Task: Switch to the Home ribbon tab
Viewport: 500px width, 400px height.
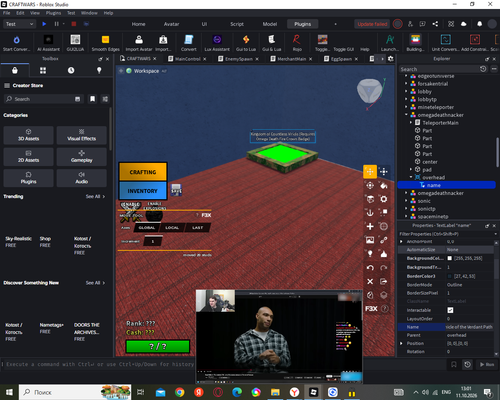Action: (138, 24)
